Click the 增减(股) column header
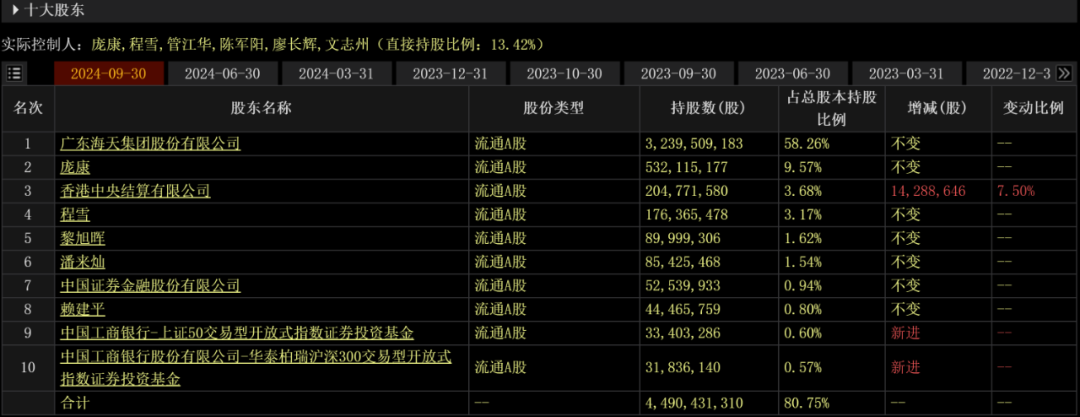The width and height of the screenshot is (1080, 417). click(937, 108)
